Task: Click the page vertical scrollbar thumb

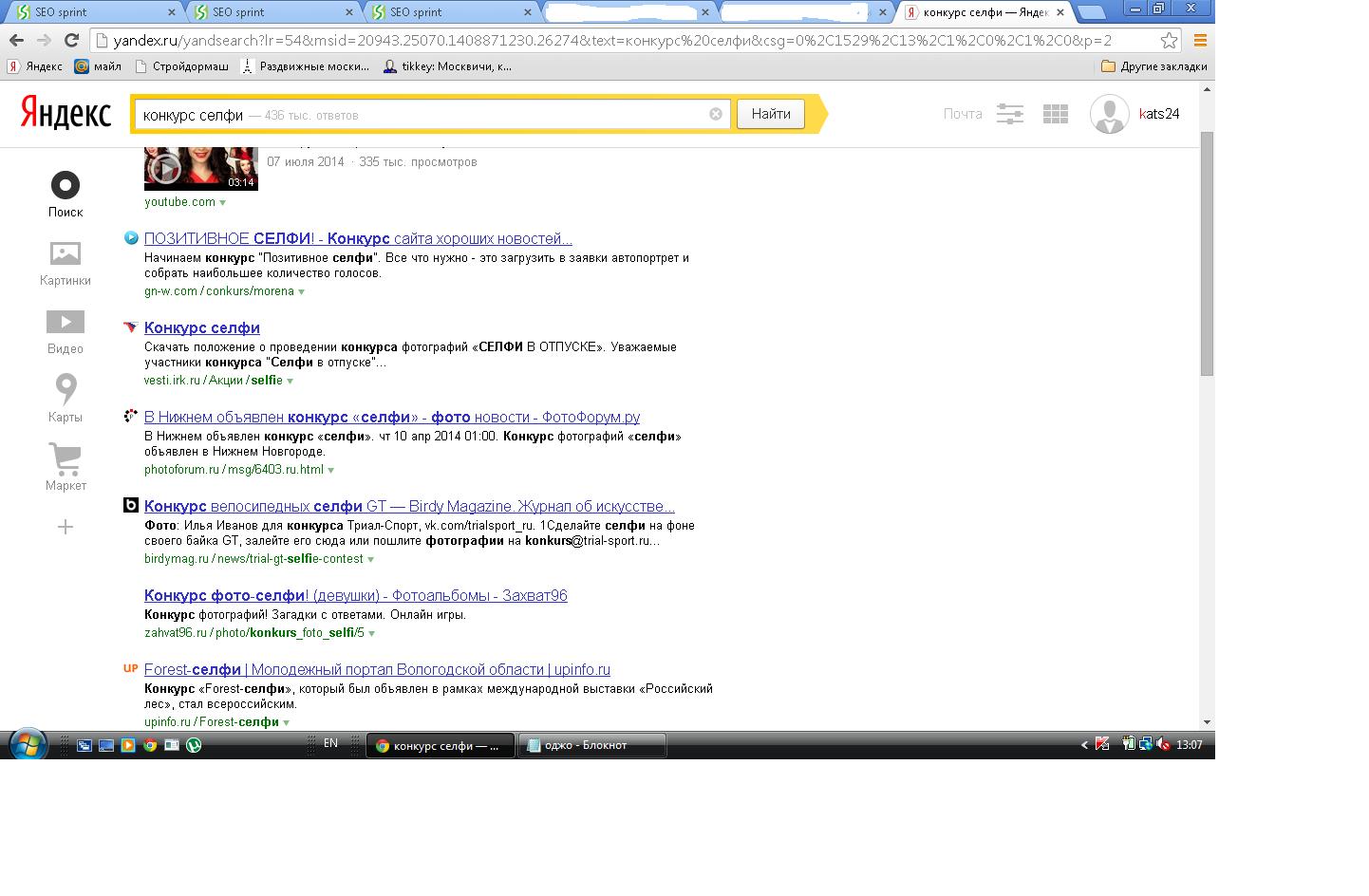Action: click(x=1207, y=253)
